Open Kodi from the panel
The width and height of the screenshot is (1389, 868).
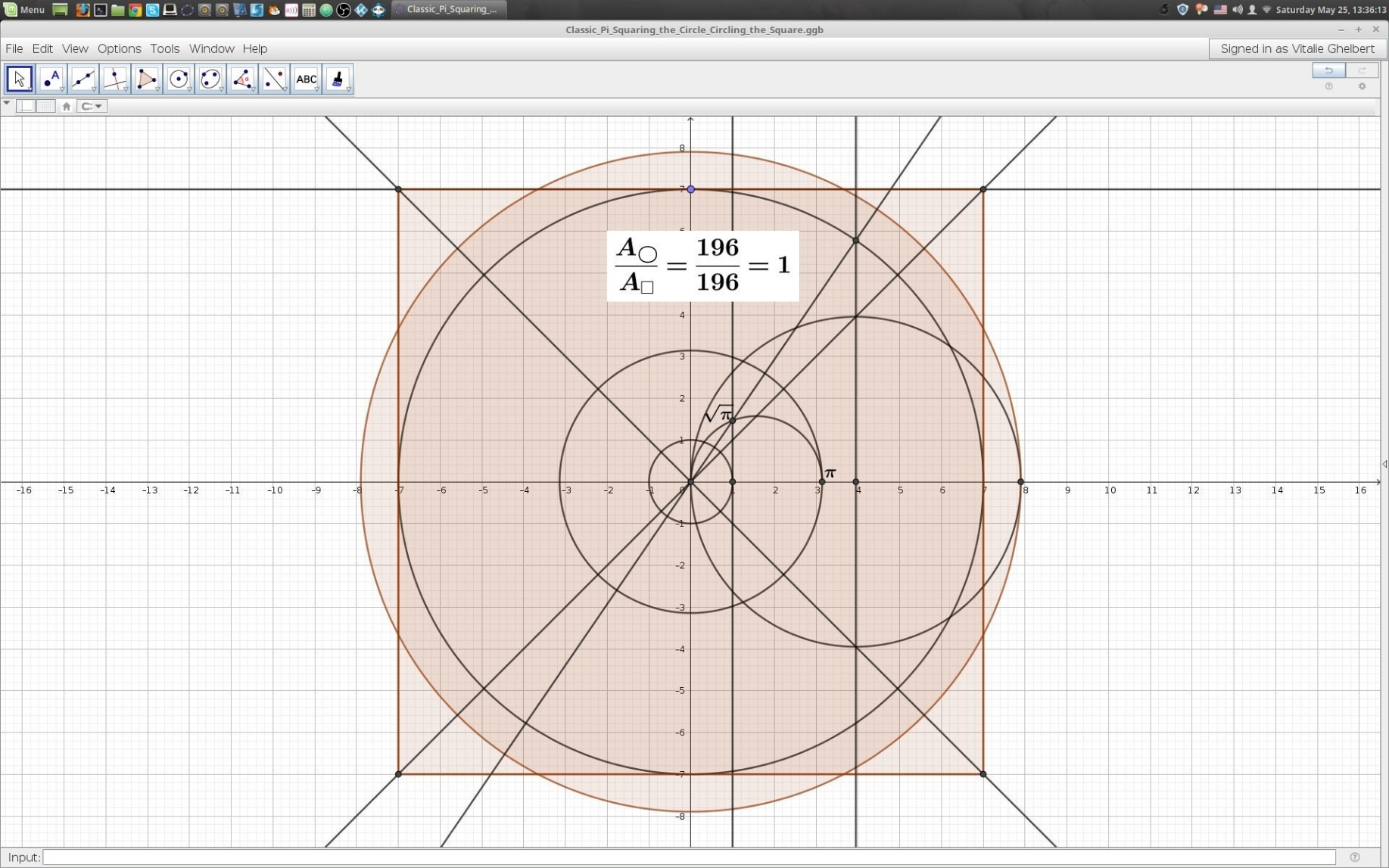[x=361, y=10]
